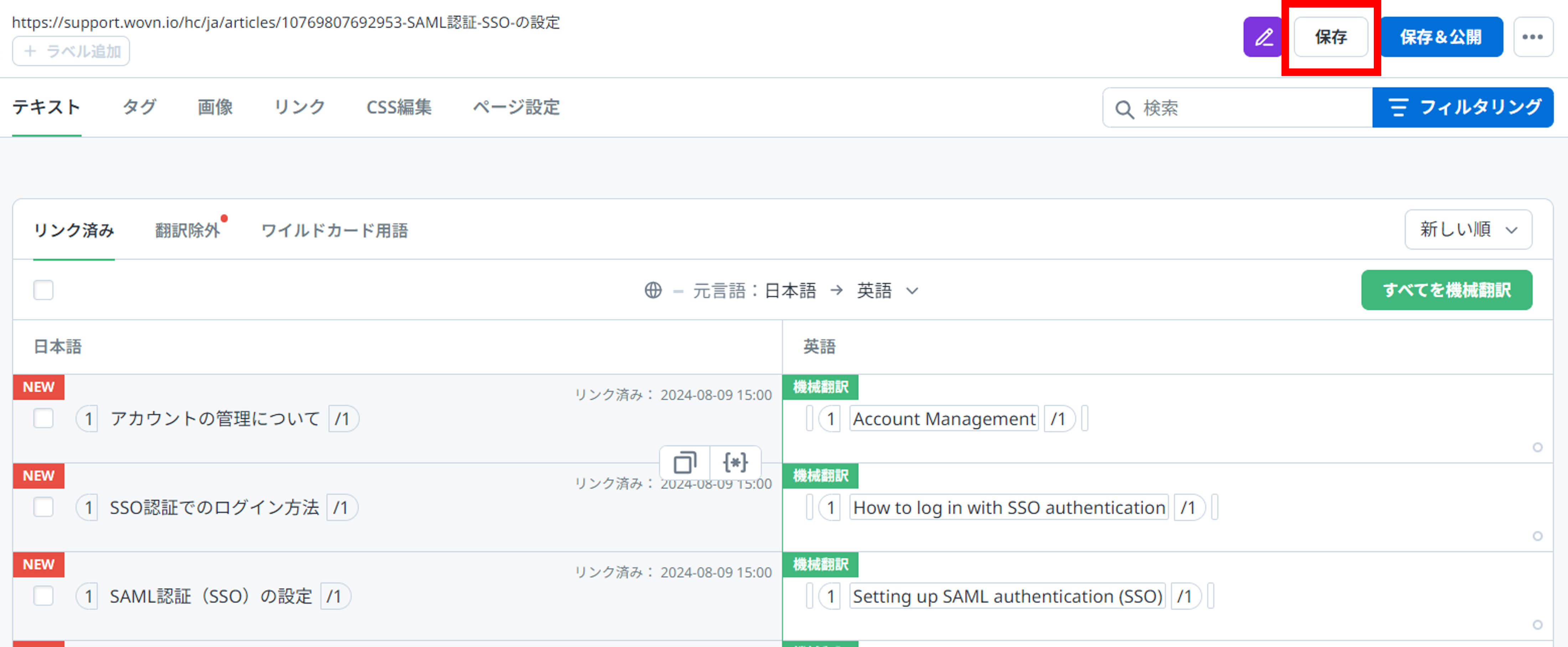This screenshot has width=1568, height=647.
Task: Toggle the select-all checkbox in header row
Action: [43, 290]
